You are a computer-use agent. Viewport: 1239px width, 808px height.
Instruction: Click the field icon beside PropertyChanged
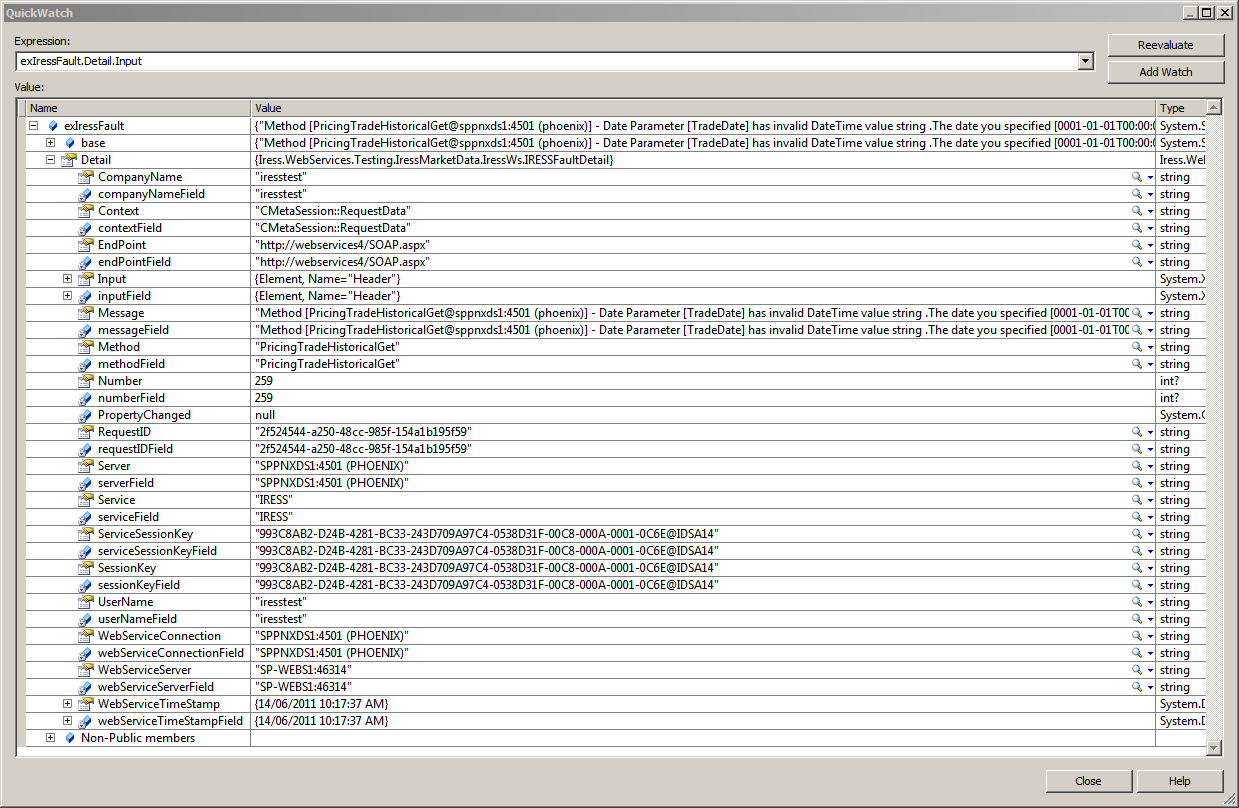pos(86,415)
